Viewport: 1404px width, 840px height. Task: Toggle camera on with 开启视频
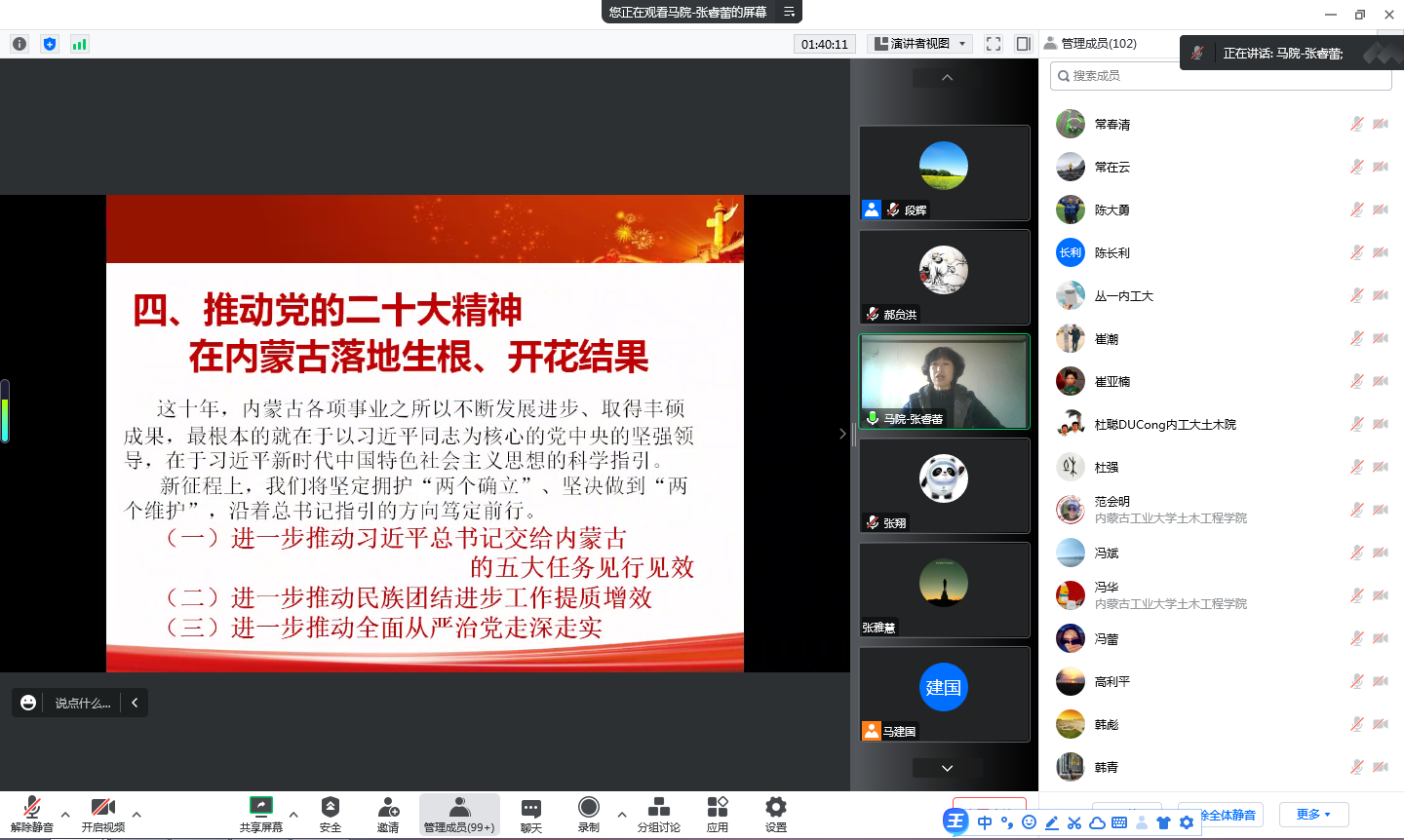tap(102, 813)
